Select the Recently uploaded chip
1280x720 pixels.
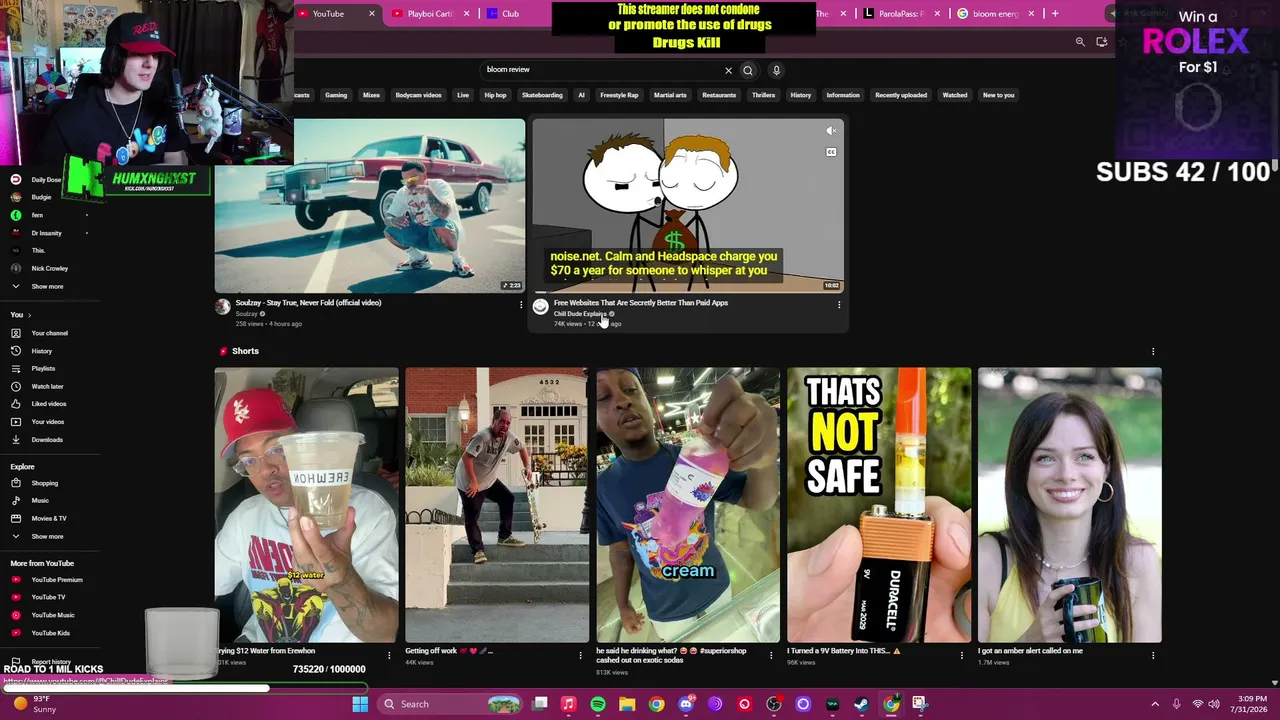901,95
